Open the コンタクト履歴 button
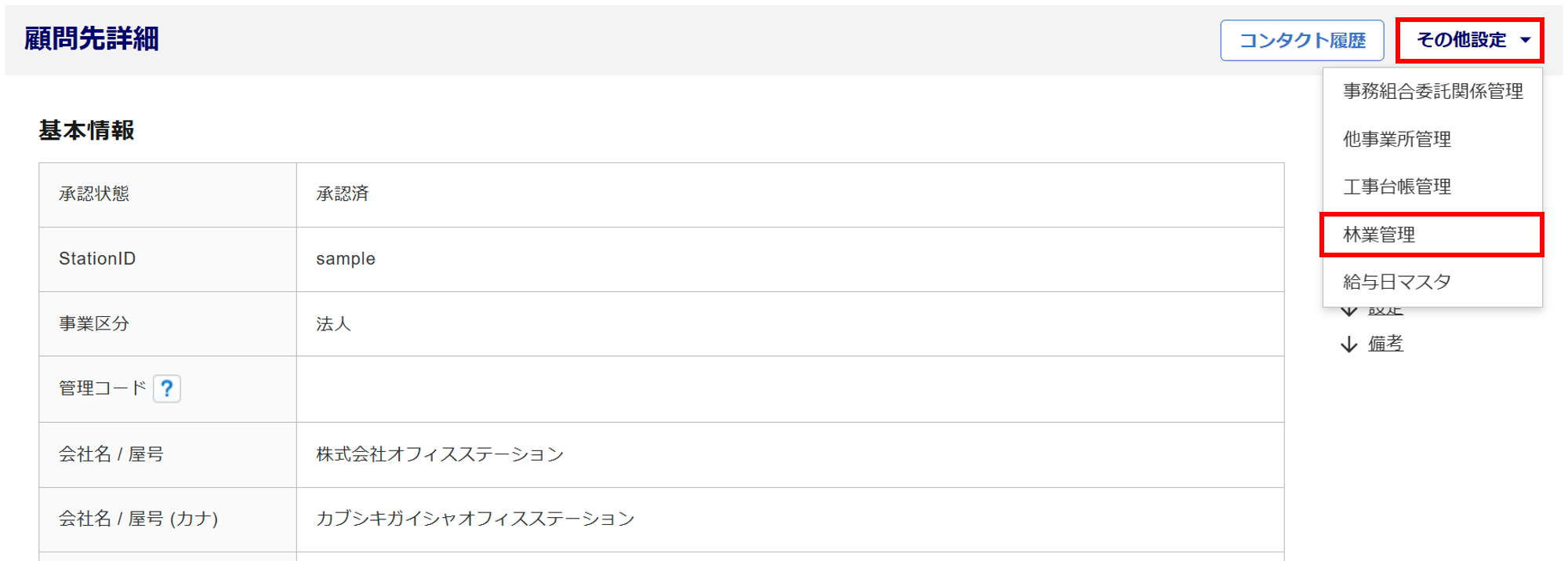Image resolution: width=1568 pixels, height=561 pixels. click(1301, 40)
